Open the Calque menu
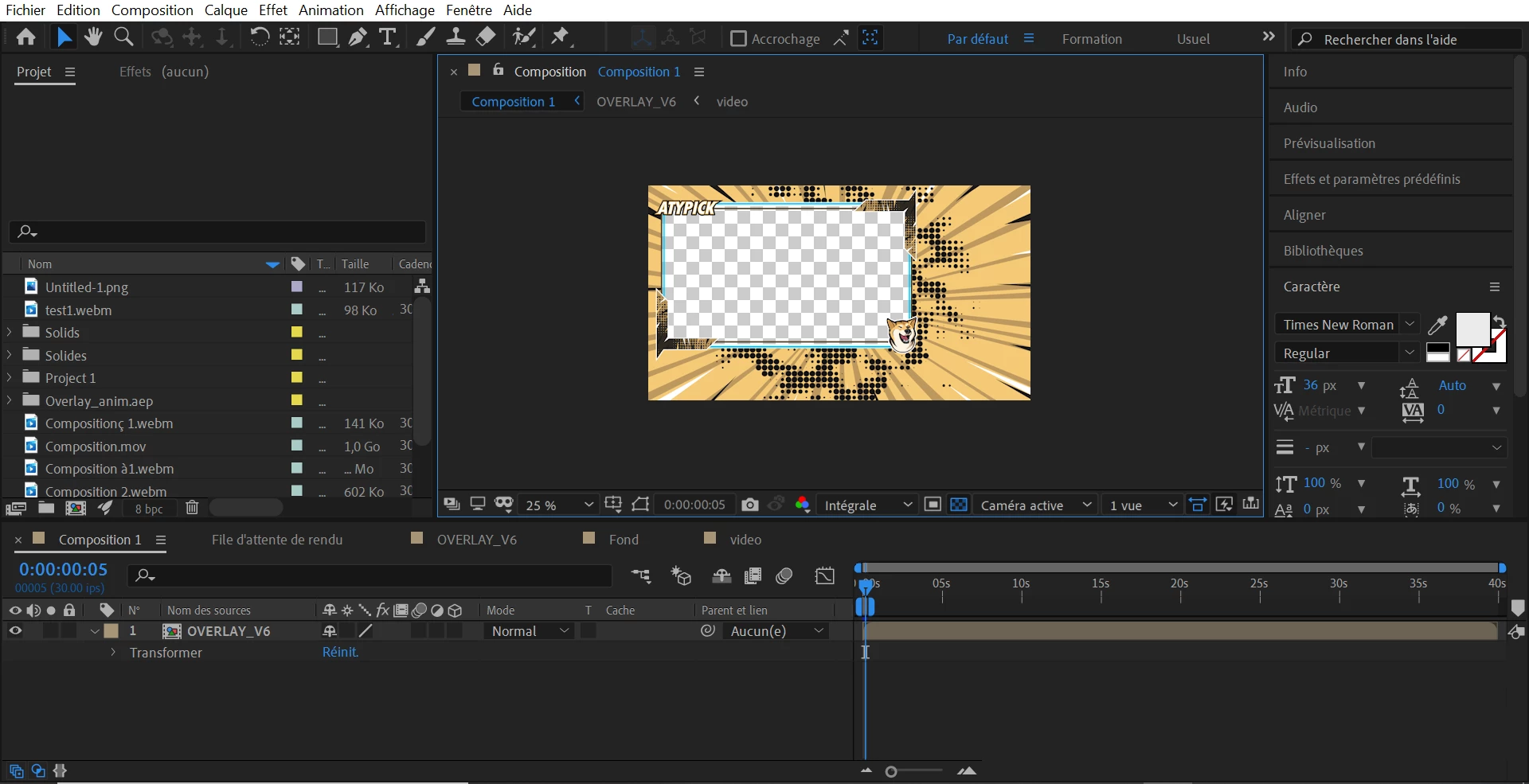The width and height of the screenshot is (1529, 784). pos(225,10)
